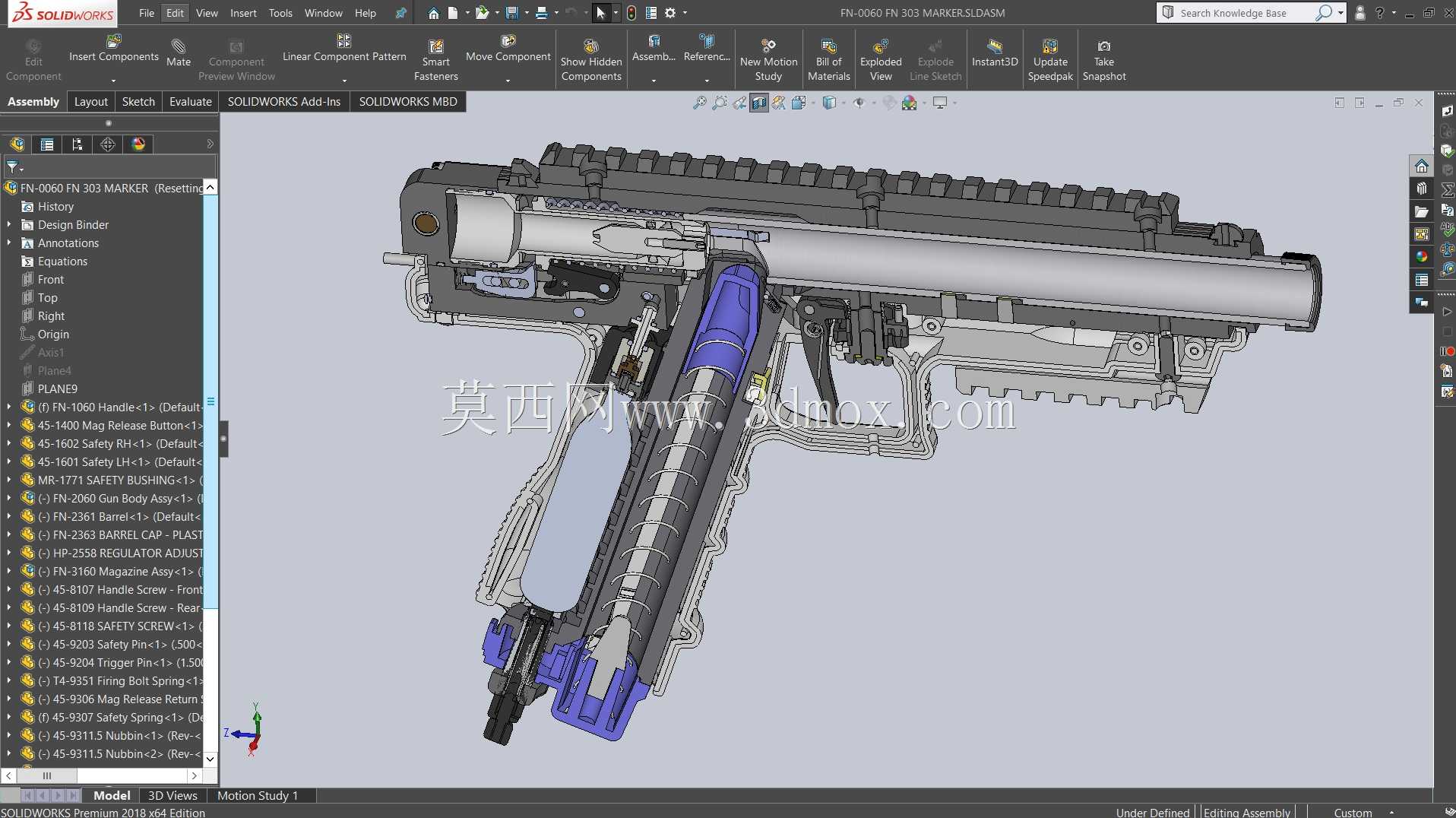This screenshot has width=1456, height=818.
Task: Expand 45-1400 Mag Release Button component
Action: point(9,426)
